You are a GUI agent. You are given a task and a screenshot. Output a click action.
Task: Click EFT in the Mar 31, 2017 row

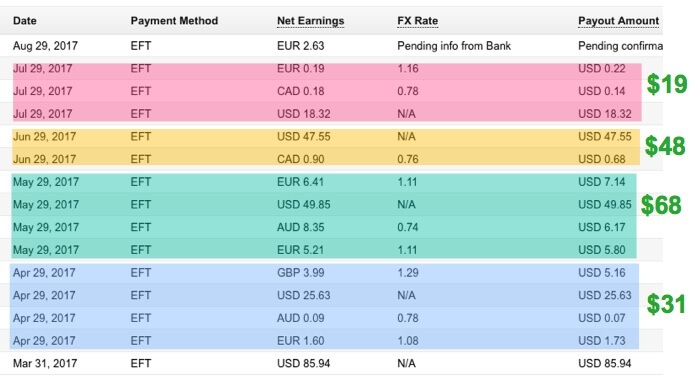coord(141,363)
